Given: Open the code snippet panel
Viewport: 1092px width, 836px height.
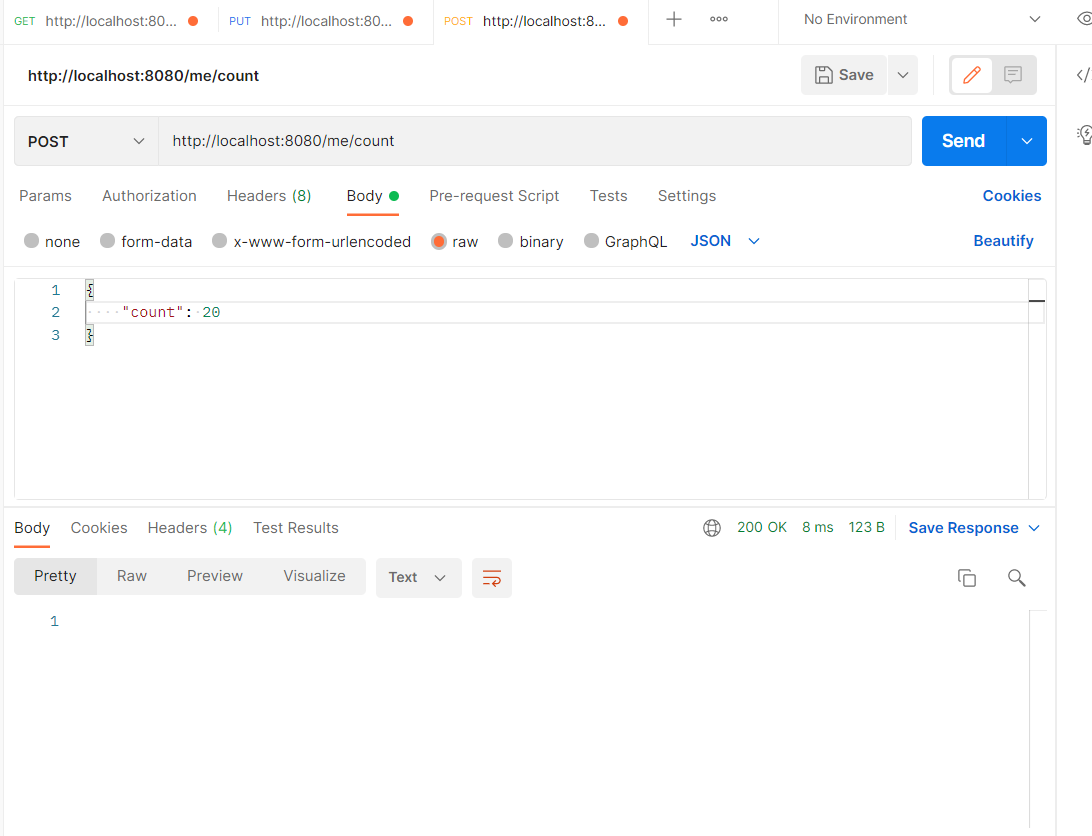Looking at the screenshot, I should point(1082,75).
